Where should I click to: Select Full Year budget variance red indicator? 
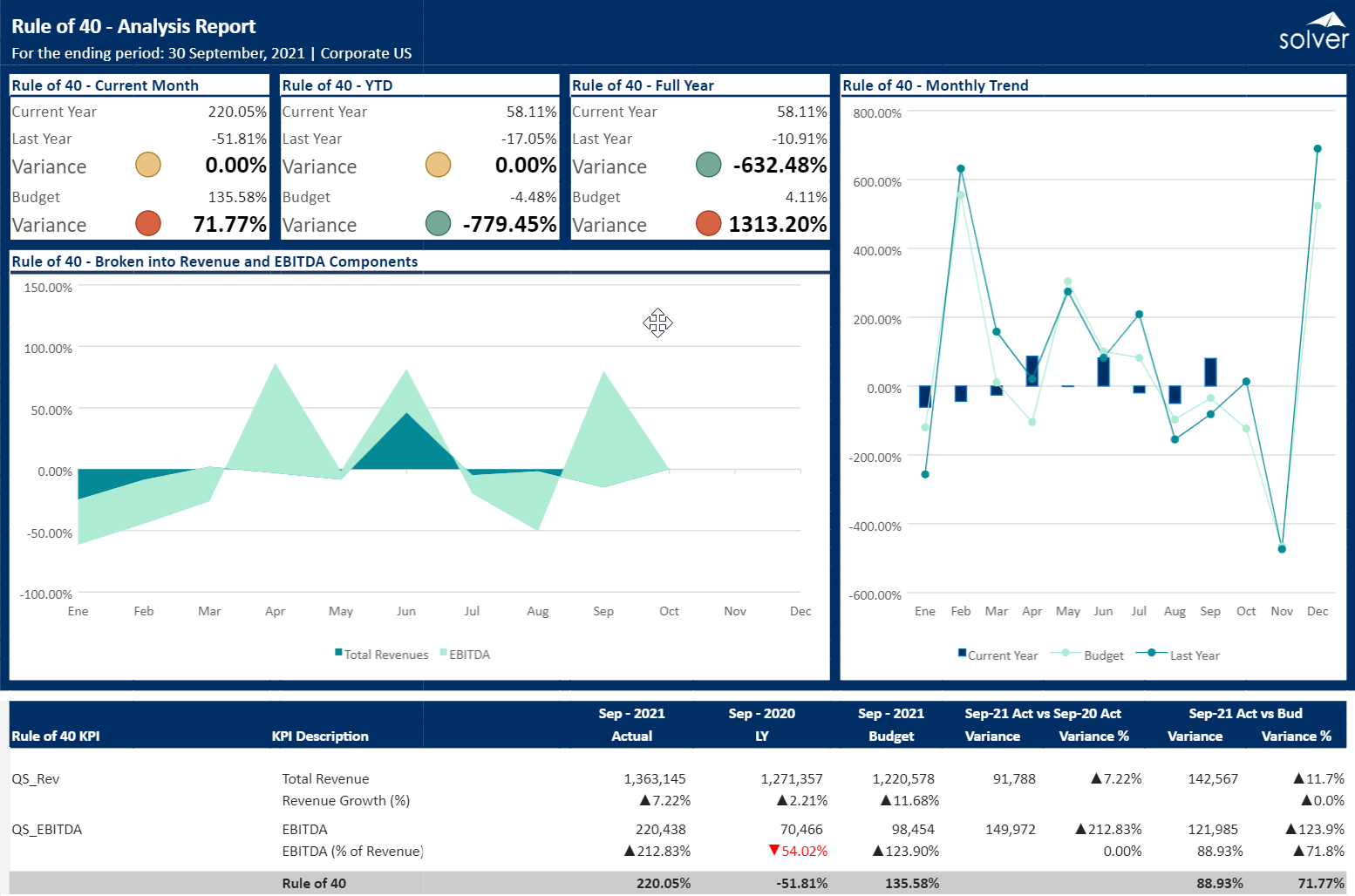[709, 224]
